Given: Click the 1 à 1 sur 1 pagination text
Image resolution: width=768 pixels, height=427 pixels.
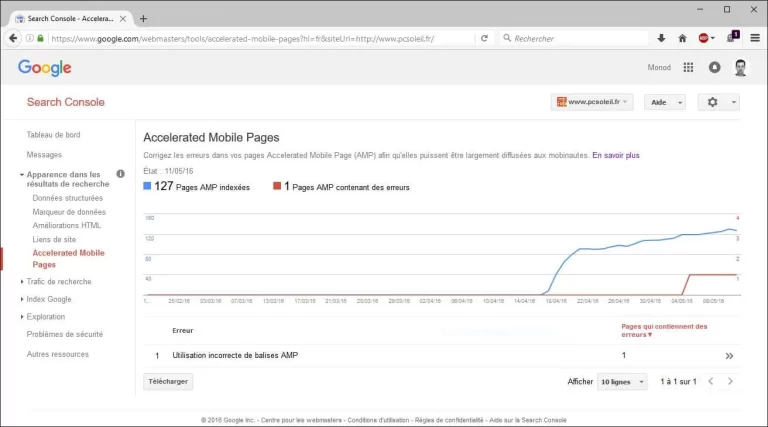Looking at the screenshot, I should [x=678, y=381].
